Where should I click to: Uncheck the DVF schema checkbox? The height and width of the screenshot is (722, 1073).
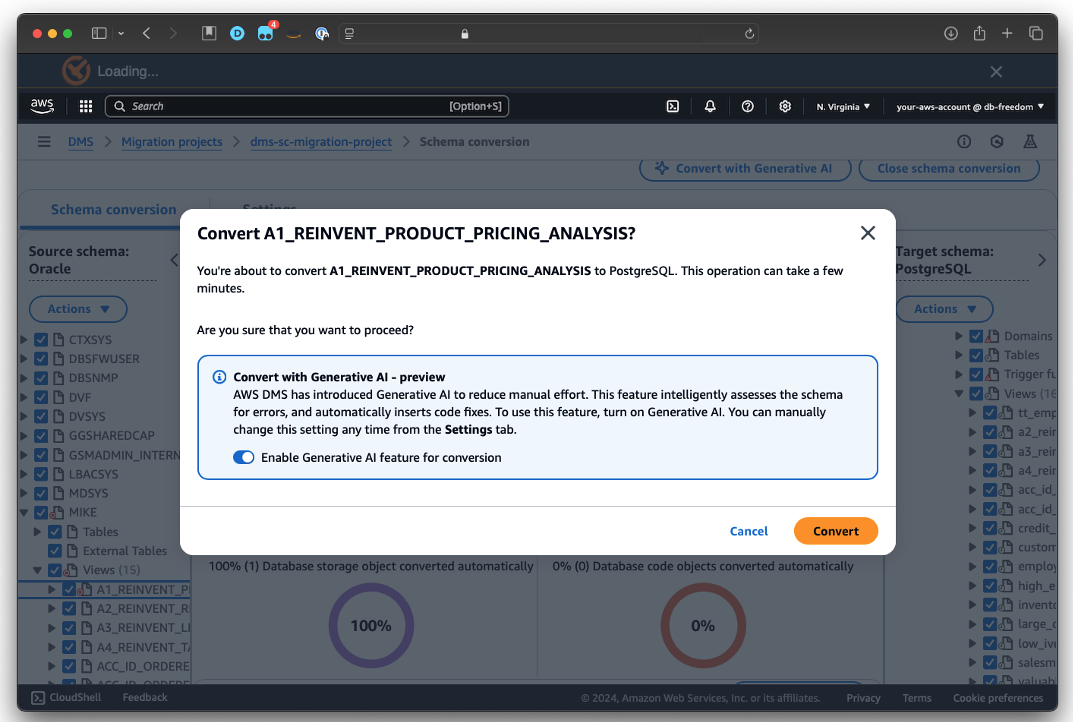click(41, 397)
